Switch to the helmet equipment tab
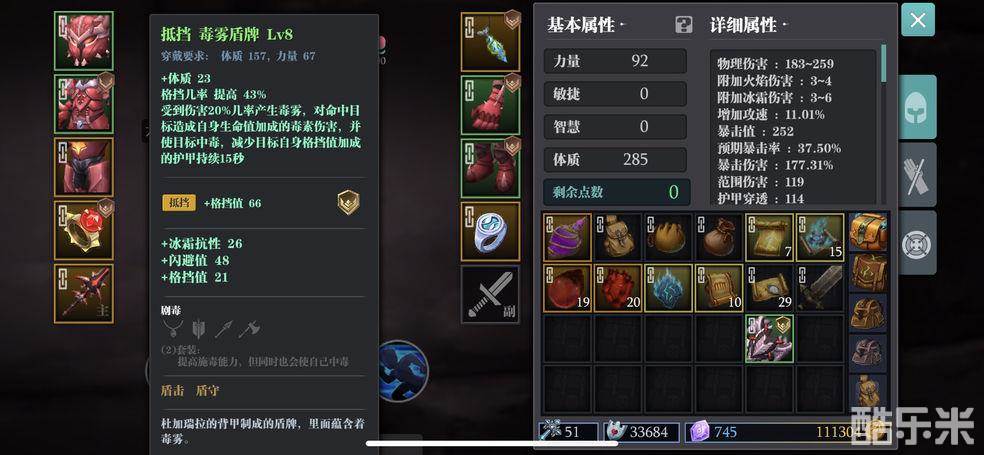The height and width of the screenshot is (455, 984). pyautogui.click(x=918, y=107)
